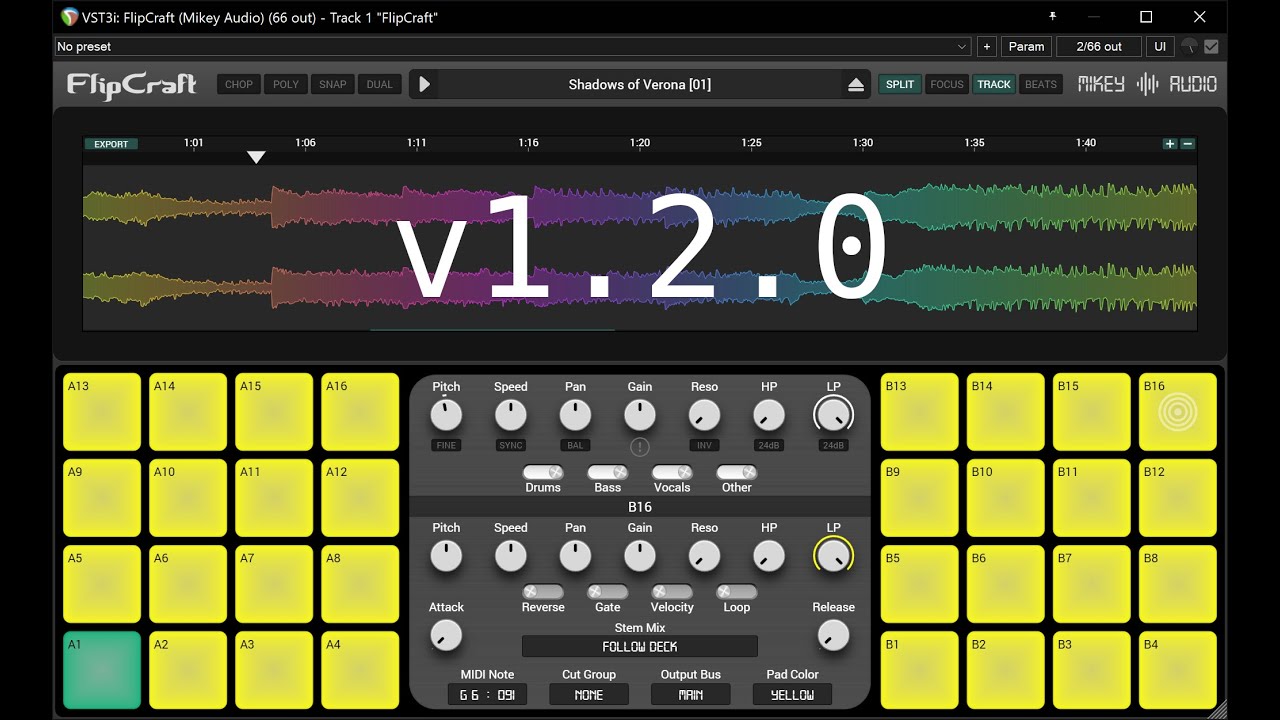Open the Output Bus MAIN selector
This screenshot has height=720, width=1280.
click(x=691, y=694)
